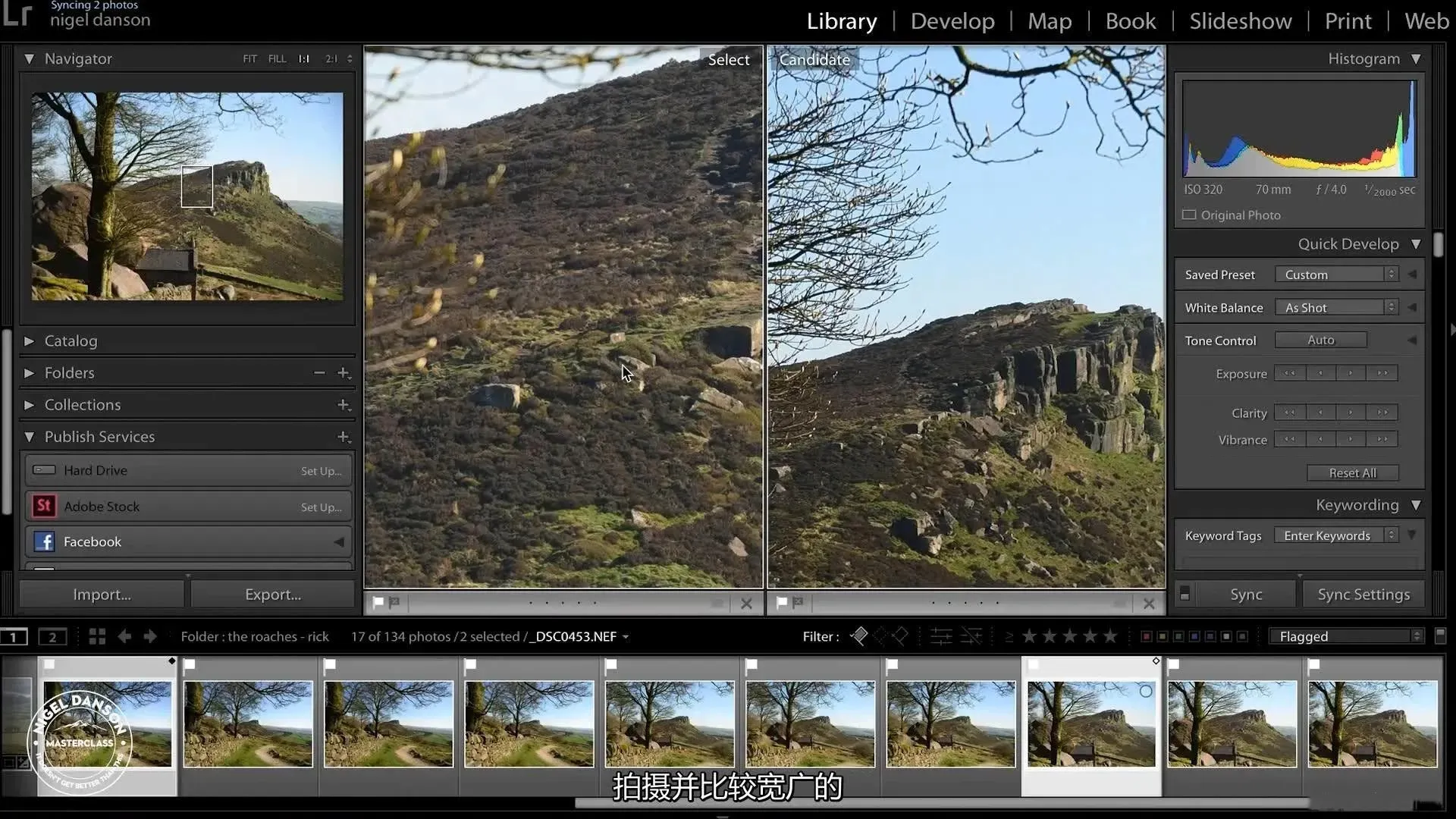Toggle flag on Select image toolbar
Screen dimensions: 1456x819
(x=378, y=603)
